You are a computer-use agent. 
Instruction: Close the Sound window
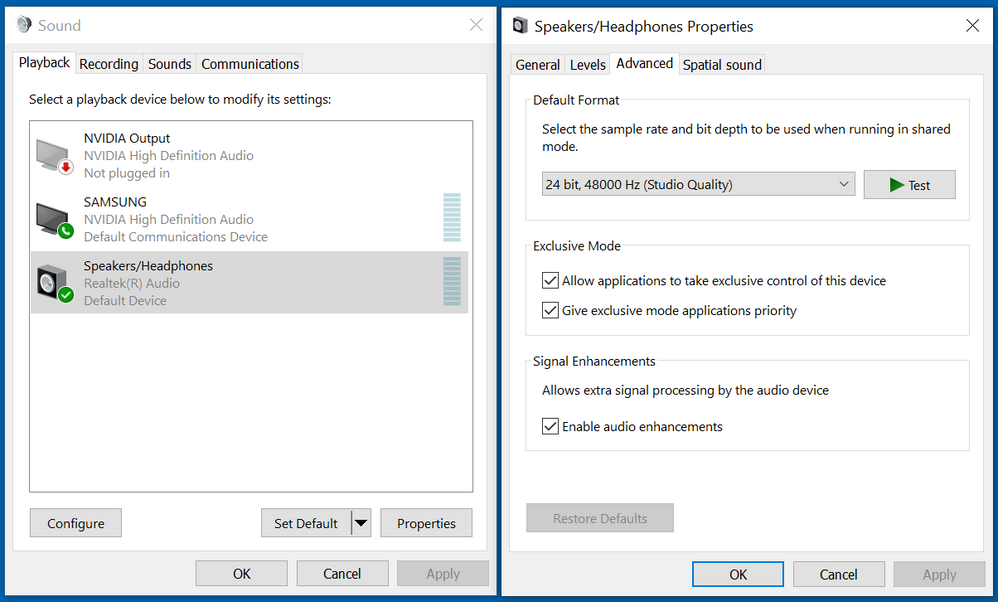[x=476, y=25]
